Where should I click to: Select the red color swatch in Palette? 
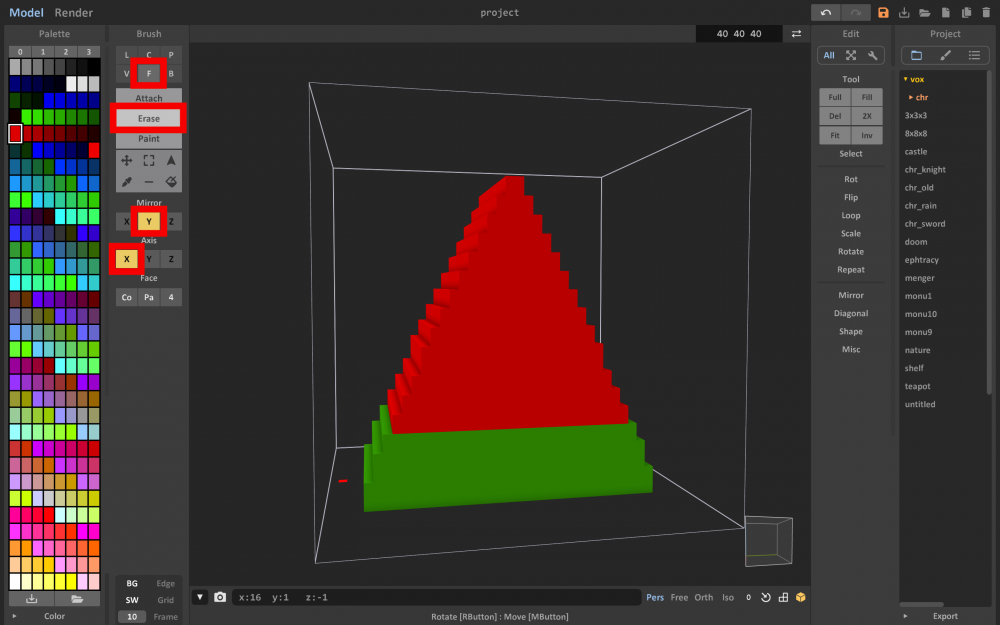[15, 131]
